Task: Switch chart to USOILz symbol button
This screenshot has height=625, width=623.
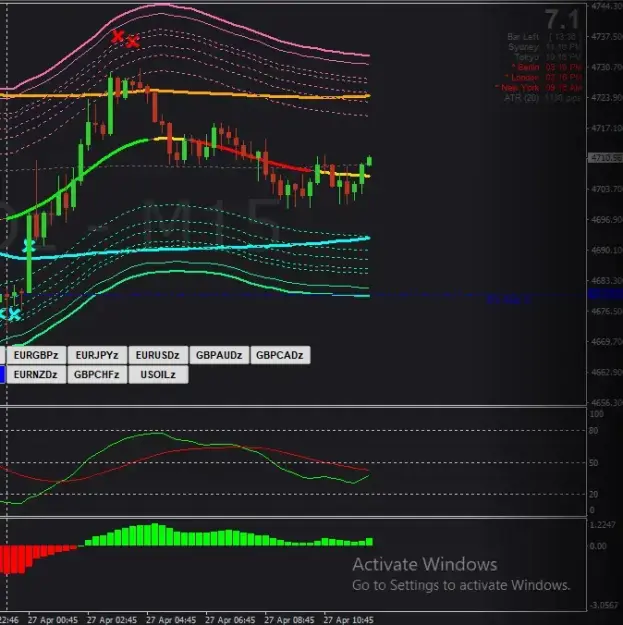Action: point(158,375)
